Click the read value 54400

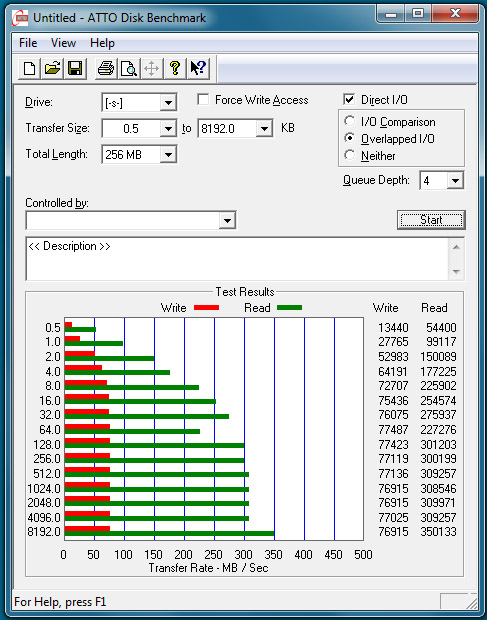click(x=441, y=328)
